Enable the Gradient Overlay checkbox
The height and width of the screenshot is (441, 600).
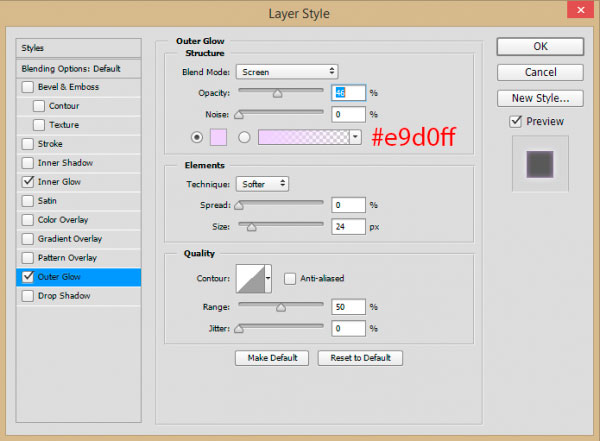pos(28,239)
